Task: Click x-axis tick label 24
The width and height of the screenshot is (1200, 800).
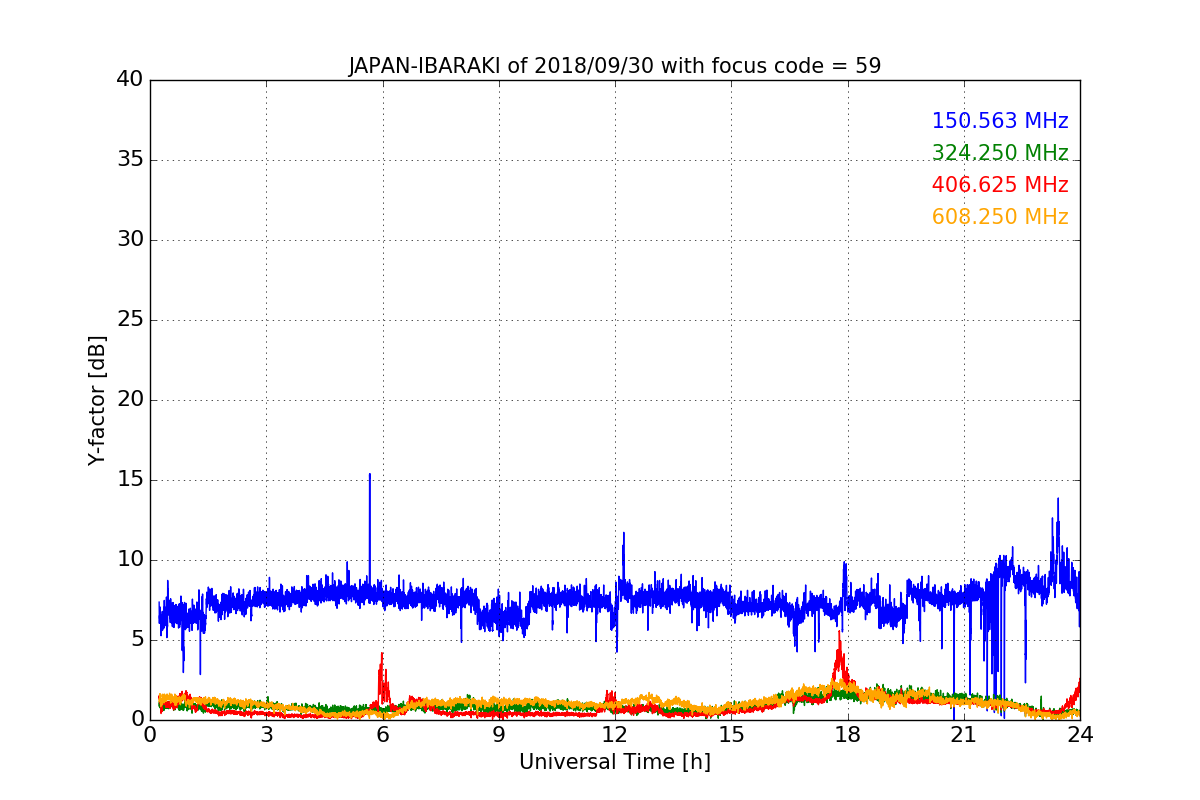Action: 1080,735
